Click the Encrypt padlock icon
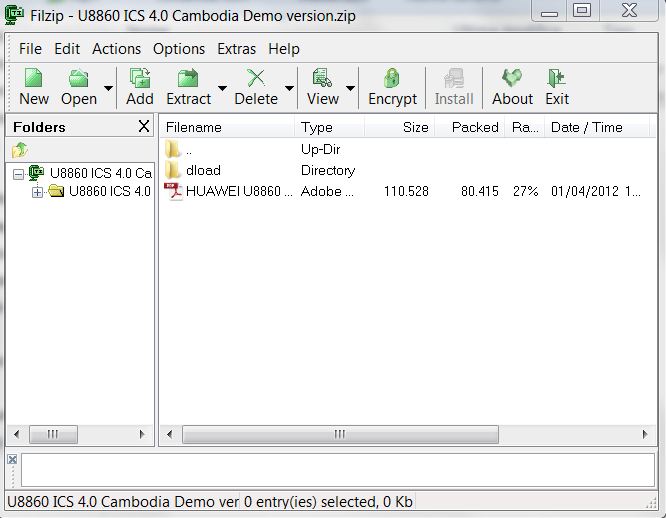The width and height of the screenshot is (666, 518). [x=392, y=79]
